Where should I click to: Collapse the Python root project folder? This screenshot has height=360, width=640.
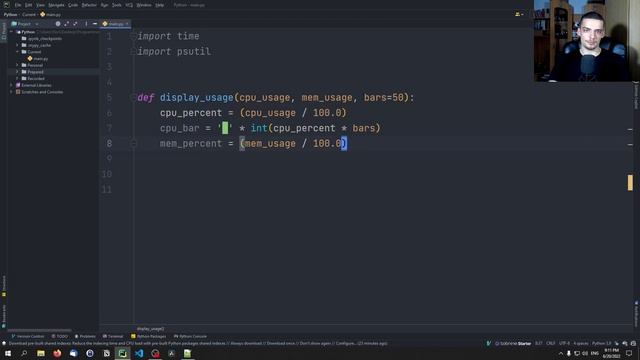tap(12, 32)
